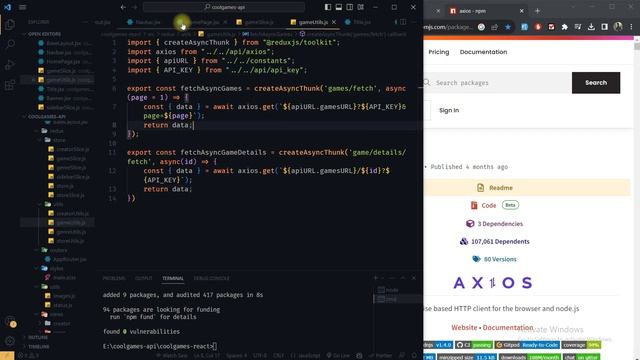This screenshot has height=360, width=640.
Task: Open the browser extensions puzzle icon
Action: tap(564, 27)
